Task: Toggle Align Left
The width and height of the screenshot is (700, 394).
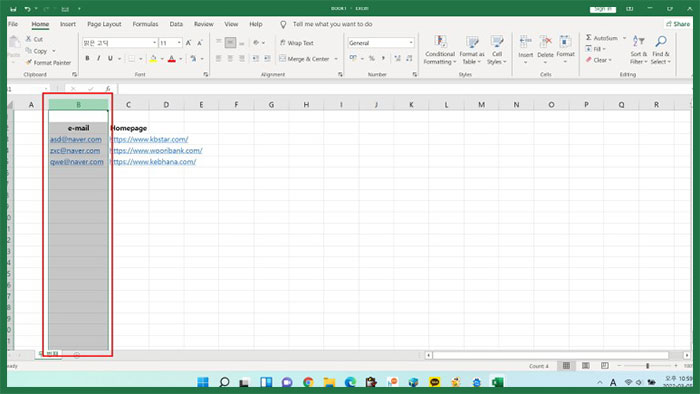Action: click(x=219, y=58)
